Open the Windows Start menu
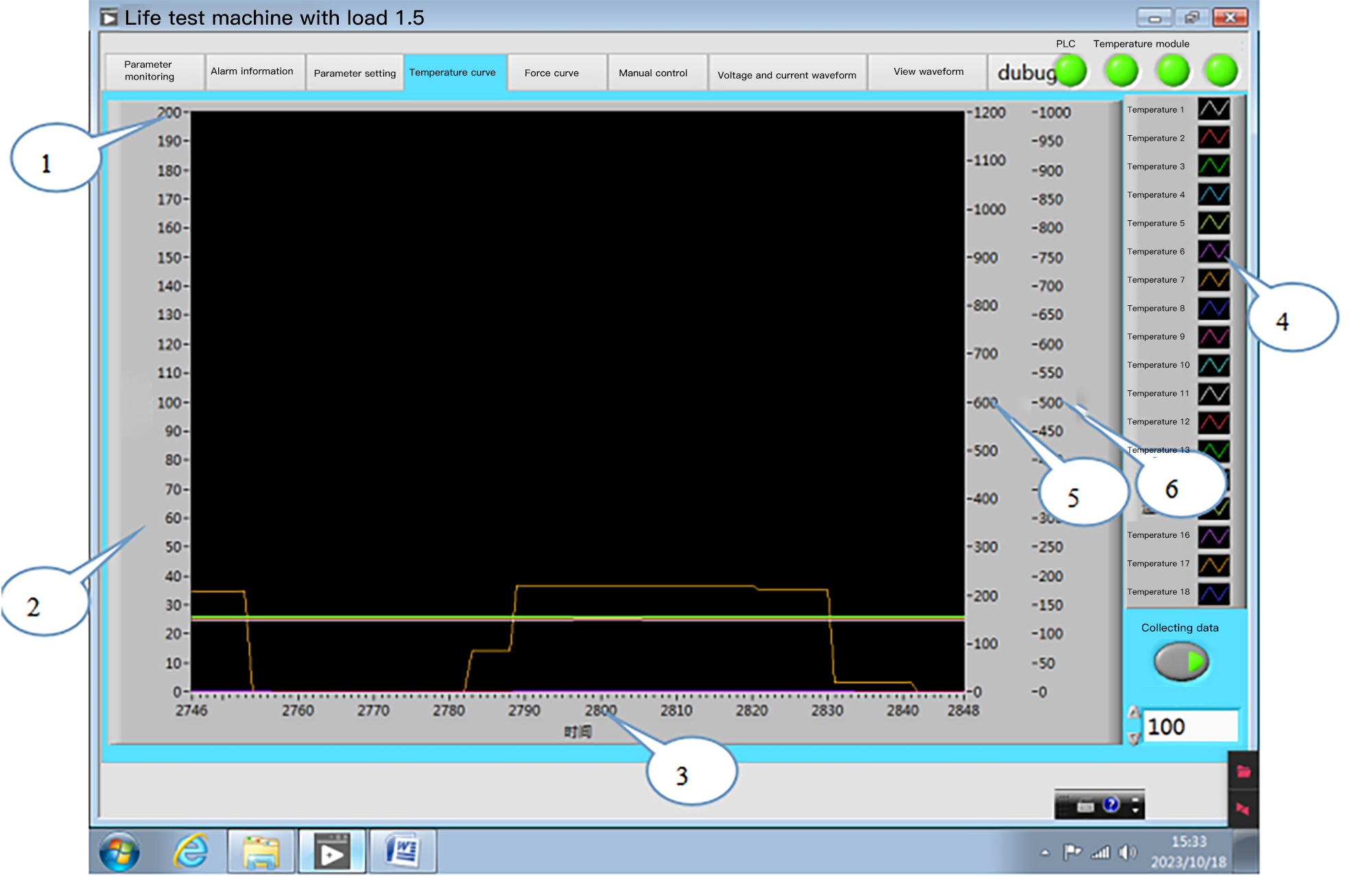The image size is (1372, 876). (119, 853)
